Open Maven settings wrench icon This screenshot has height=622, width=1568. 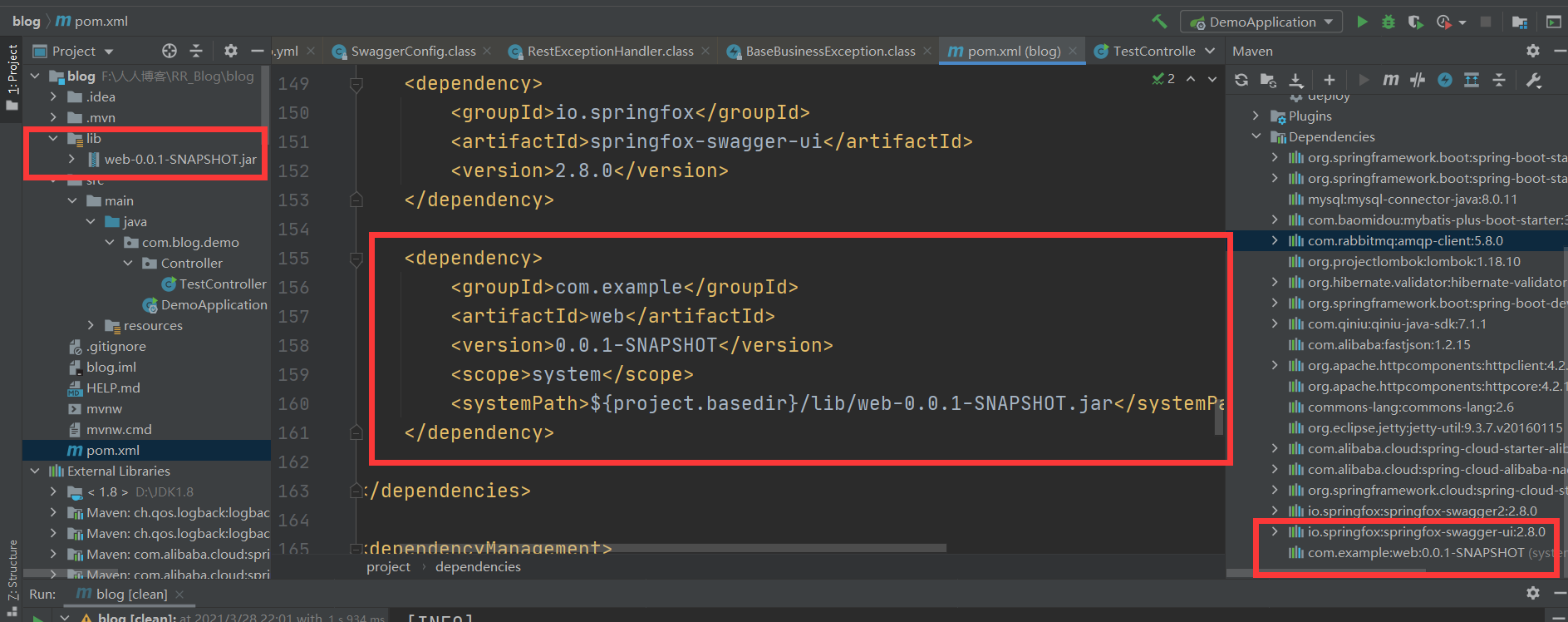[1534, 80]
